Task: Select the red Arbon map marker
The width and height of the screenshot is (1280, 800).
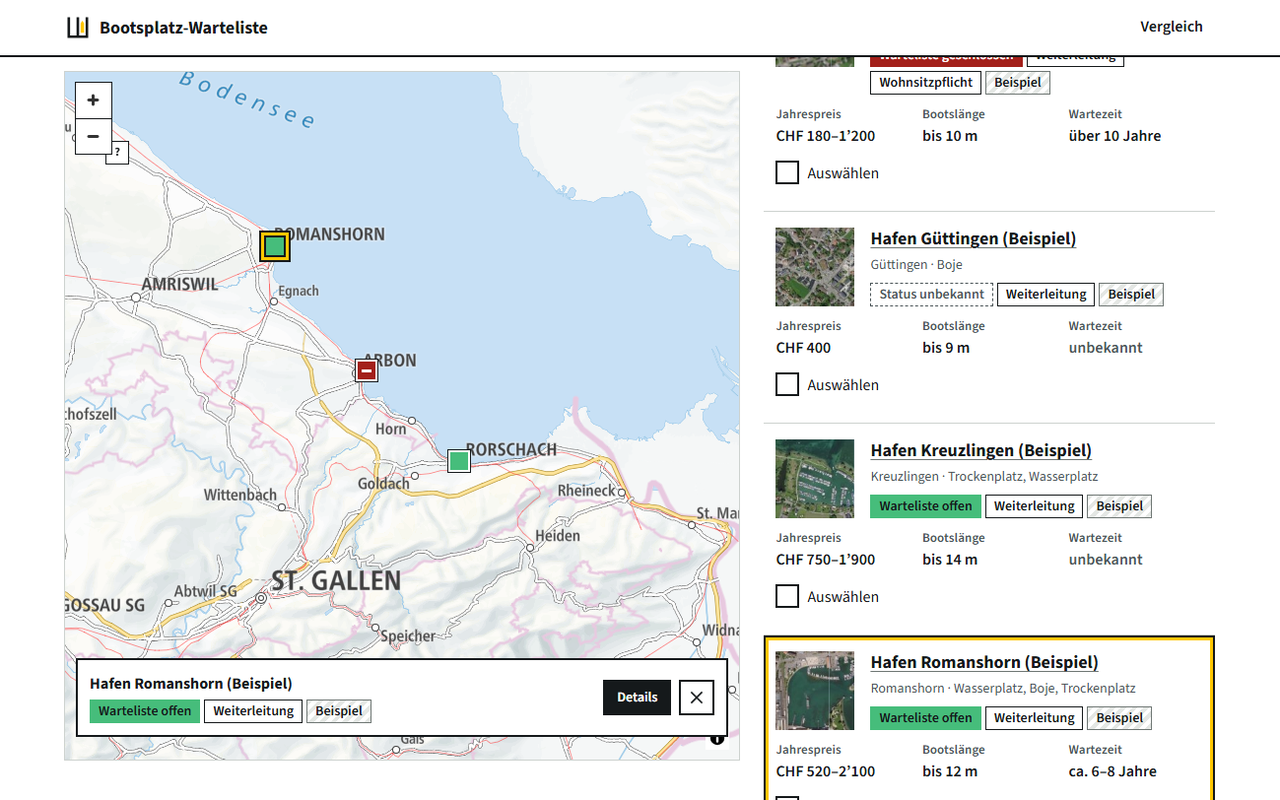Action: click(367, 371)
